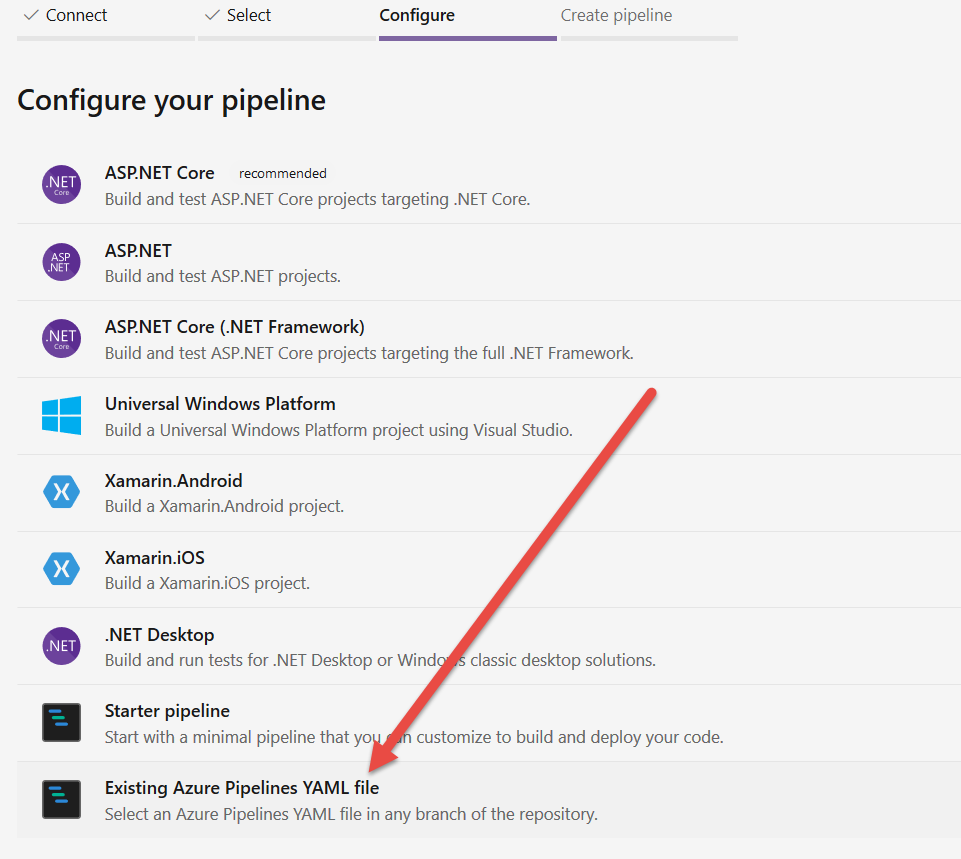
Task: Click the Existing Azure Pipelines YAML file icon
Action: click(x=61, y=800)
